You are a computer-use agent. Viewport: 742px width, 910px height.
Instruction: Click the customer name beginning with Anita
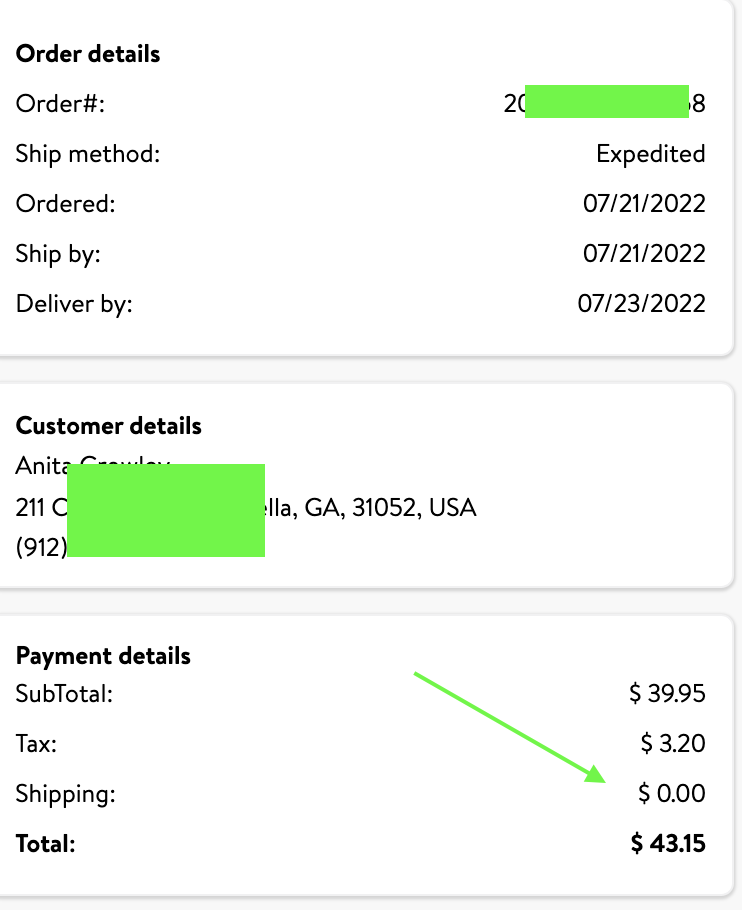[93, 465]
